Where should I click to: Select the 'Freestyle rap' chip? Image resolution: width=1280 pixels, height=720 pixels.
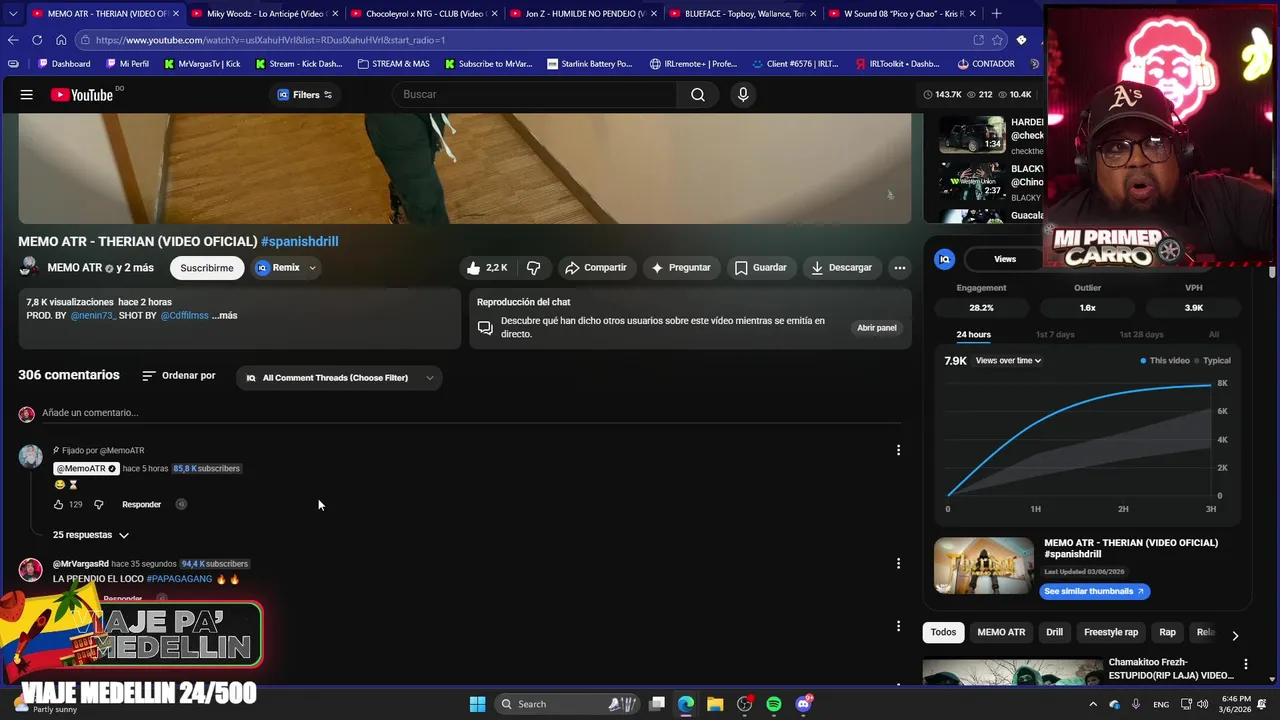click(1111, 632)
